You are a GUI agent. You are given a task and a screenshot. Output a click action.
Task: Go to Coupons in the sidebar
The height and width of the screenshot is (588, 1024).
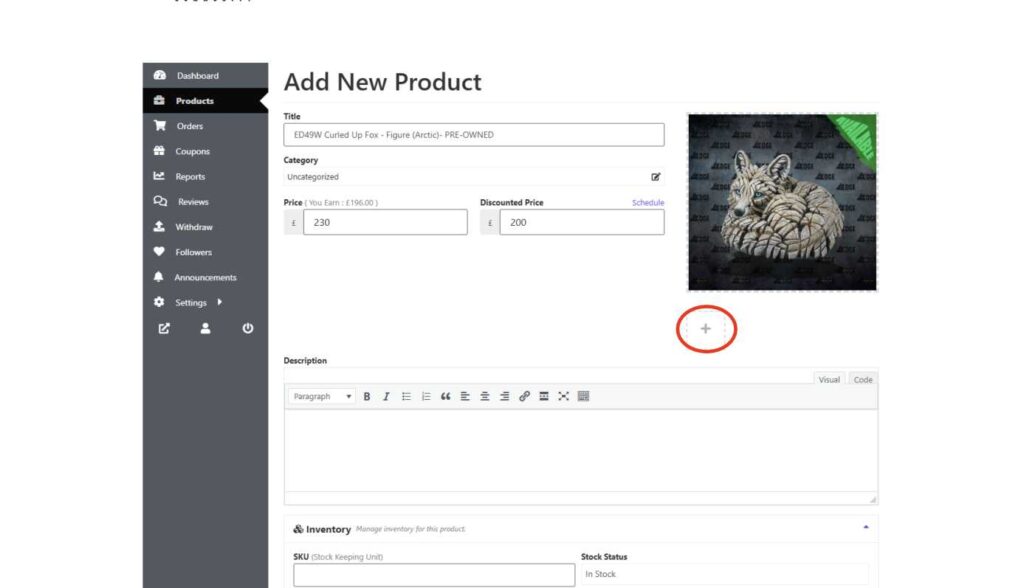(x=192, y=152)
